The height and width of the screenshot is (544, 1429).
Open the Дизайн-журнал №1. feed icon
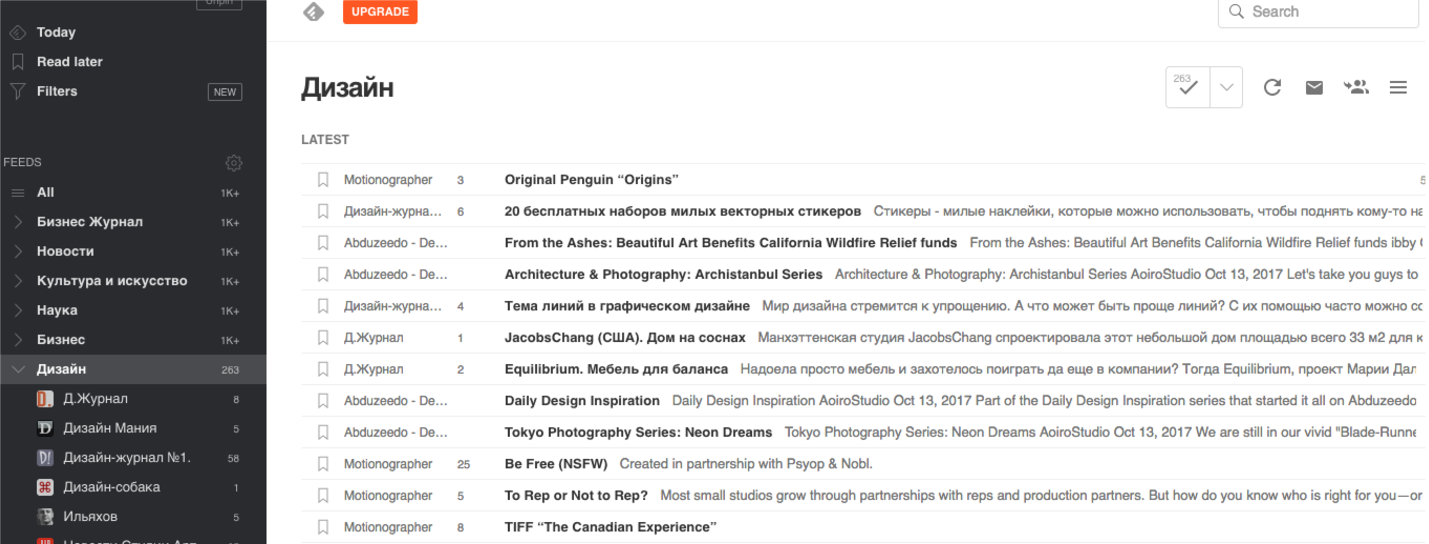(45, 458)
